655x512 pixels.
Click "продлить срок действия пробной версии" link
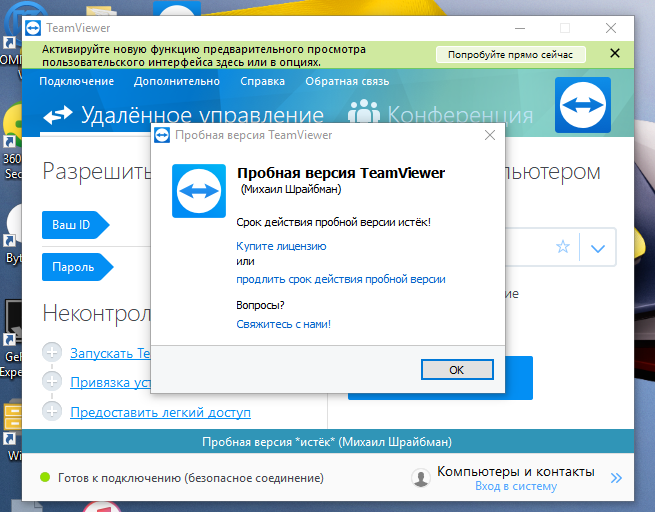point(341,279)
